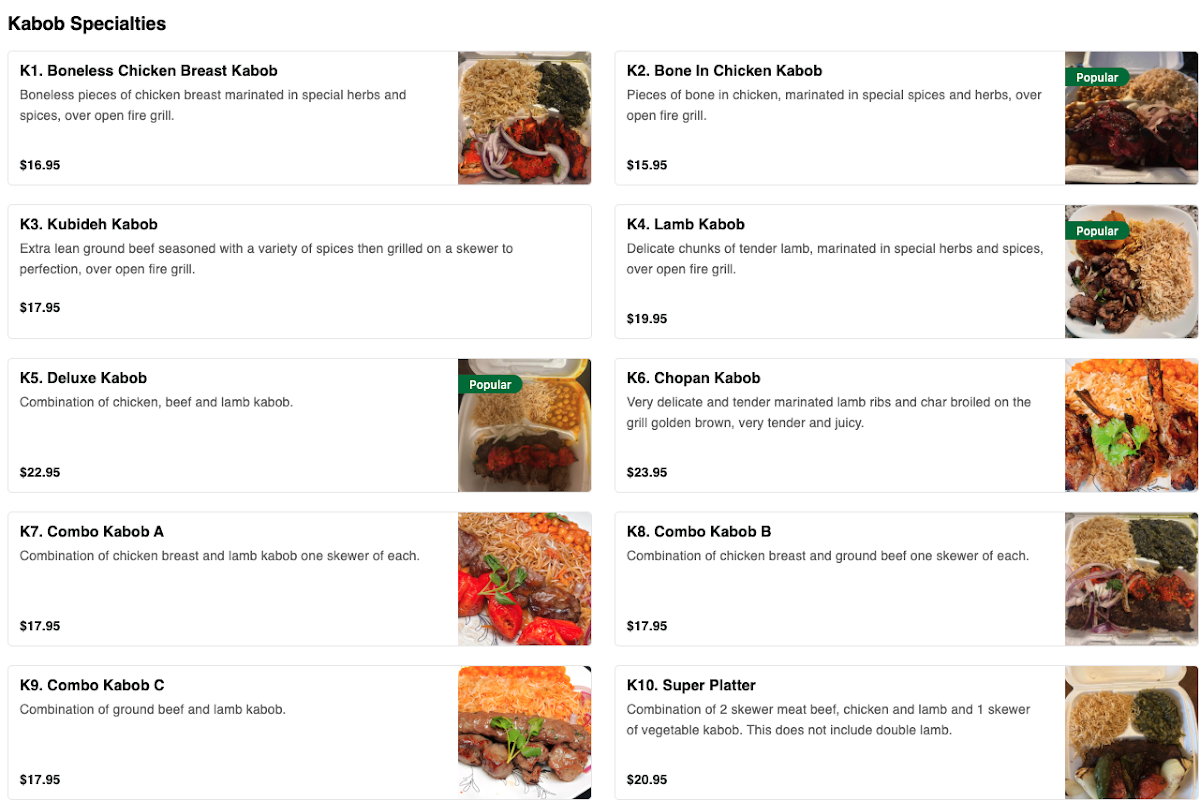Click the K6 Chopan Kabob photo
This screenshot has height=801, width=1200.
point(1131,425)
